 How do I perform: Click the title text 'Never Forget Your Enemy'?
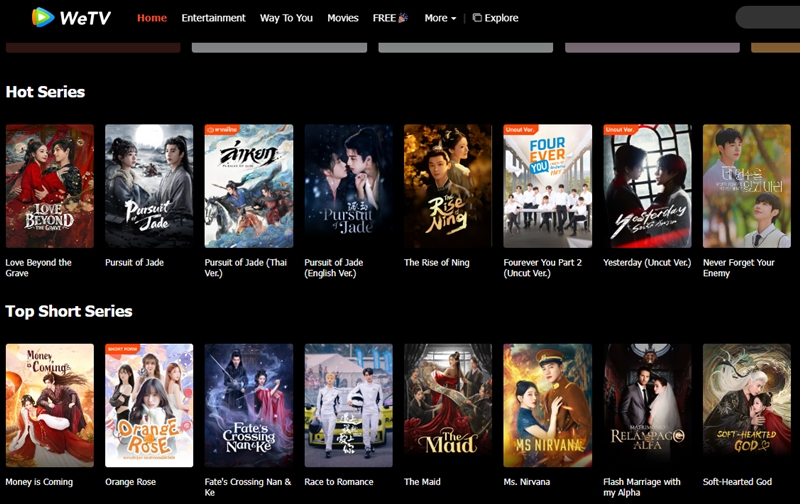pyautogui.click(x=739, y=268)
